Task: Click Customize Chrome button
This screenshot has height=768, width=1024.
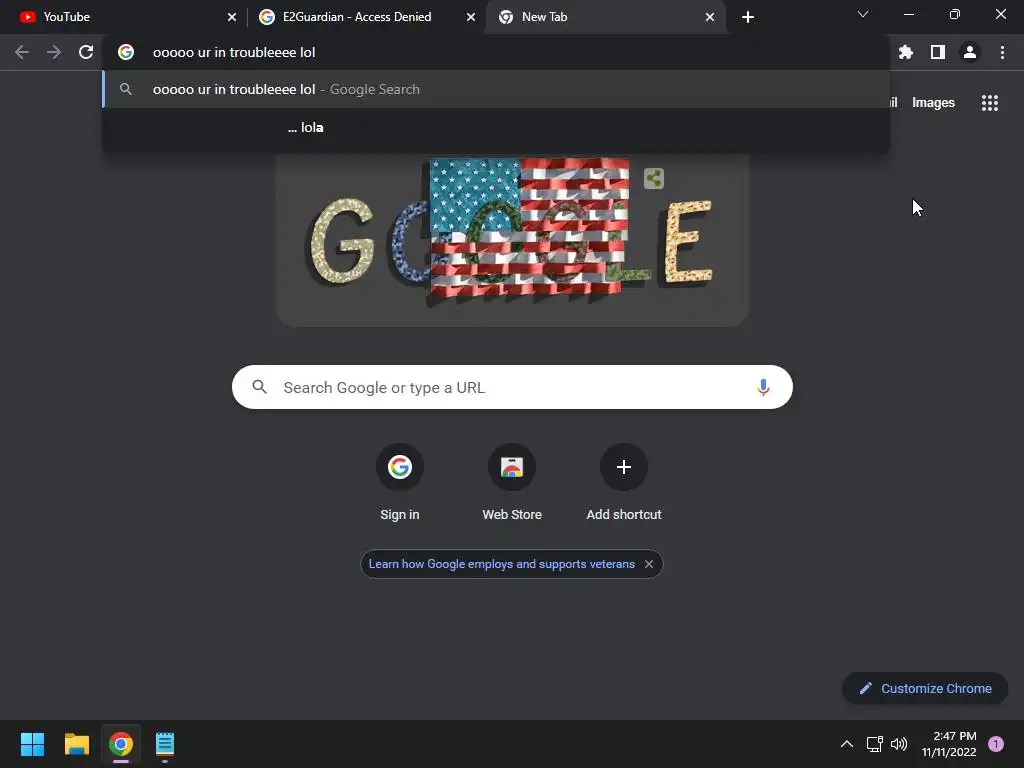Action: (925, 688)
